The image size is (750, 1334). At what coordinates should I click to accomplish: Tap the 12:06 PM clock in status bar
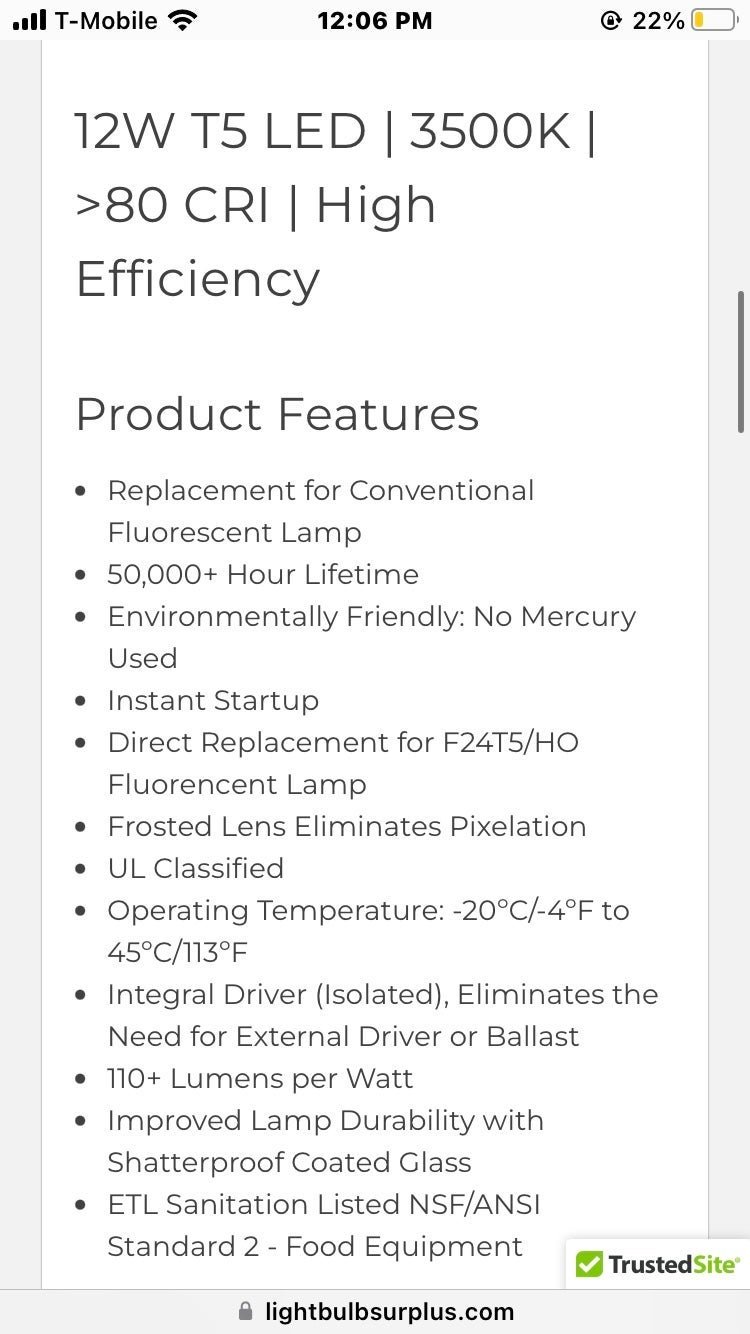(x=375, y=20)
